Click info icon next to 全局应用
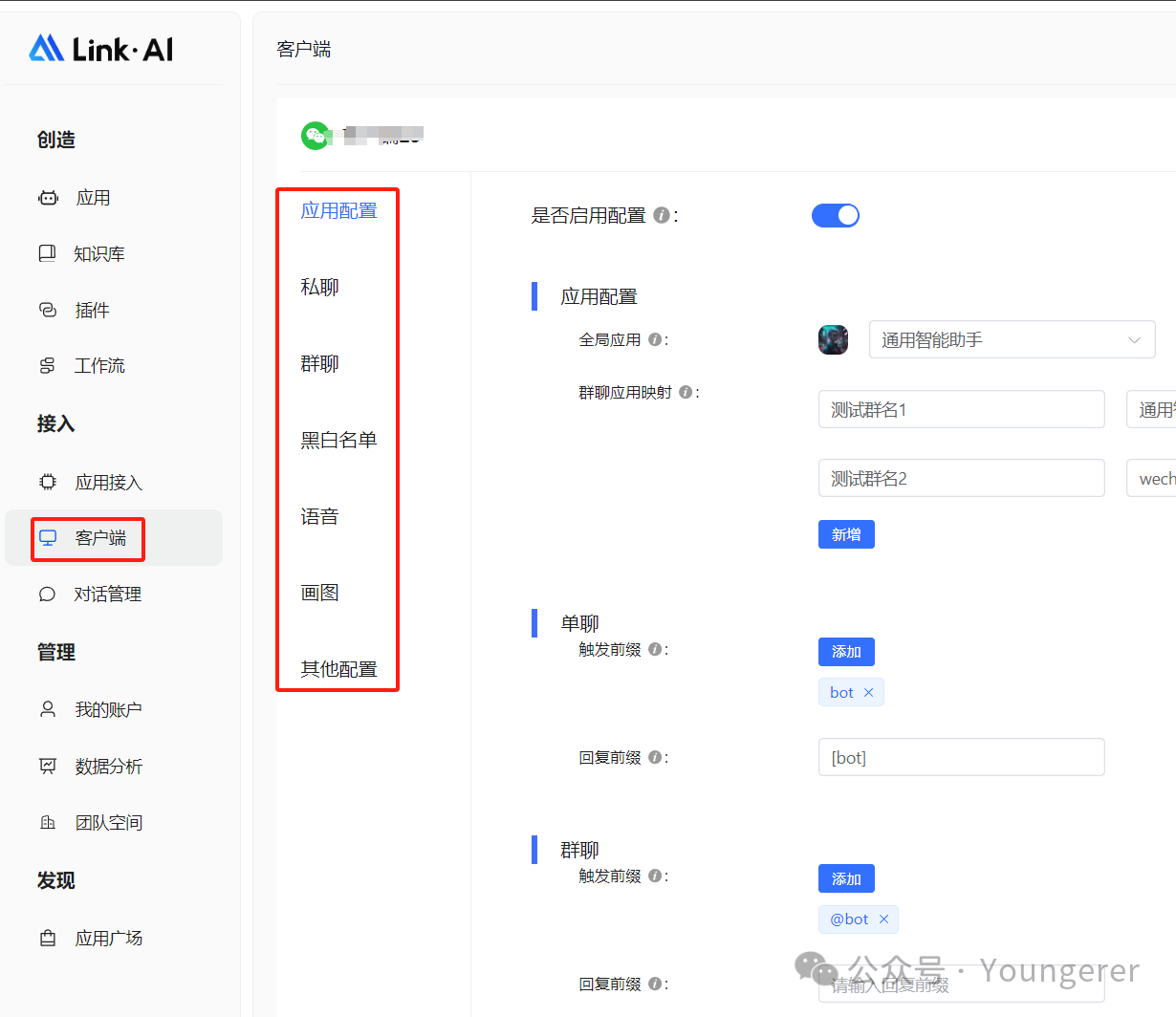1176x1017 pixels. click(x=655, y=339)
